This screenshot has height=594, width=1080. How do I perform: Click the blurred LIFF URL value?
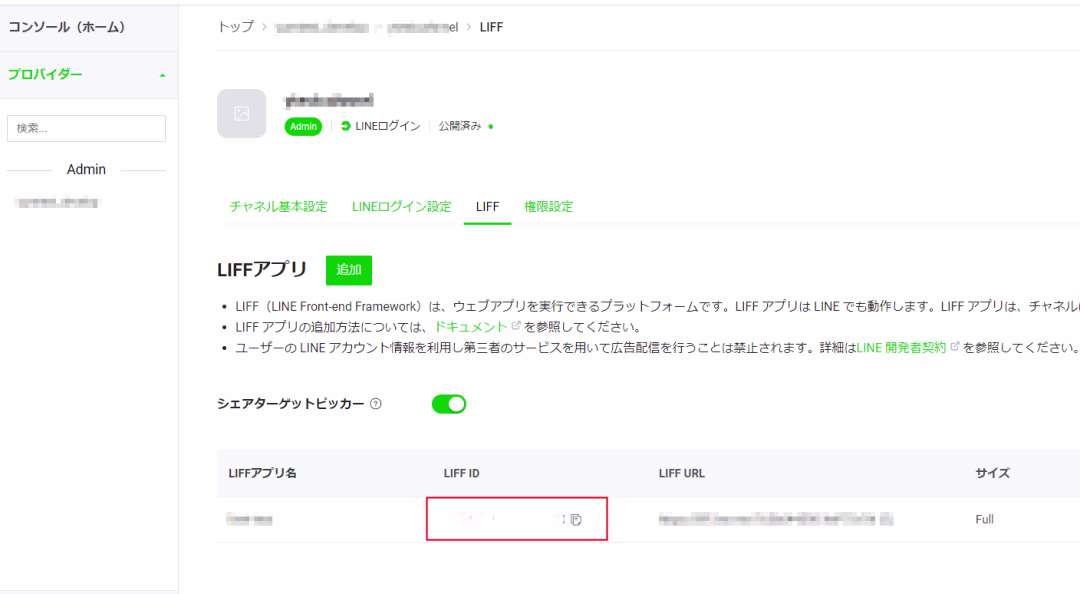[767, 520]
